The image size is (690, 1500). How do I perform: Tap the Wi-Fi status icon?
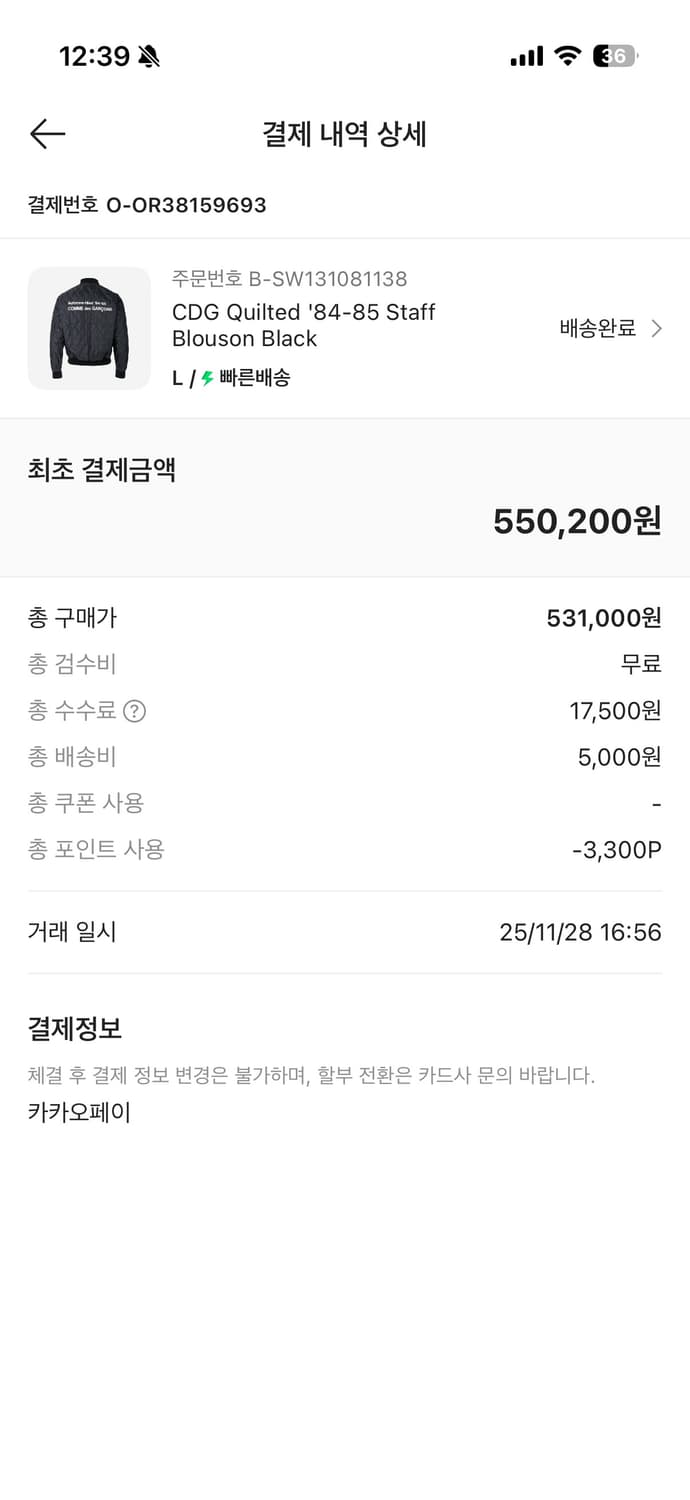coord(568,56)
